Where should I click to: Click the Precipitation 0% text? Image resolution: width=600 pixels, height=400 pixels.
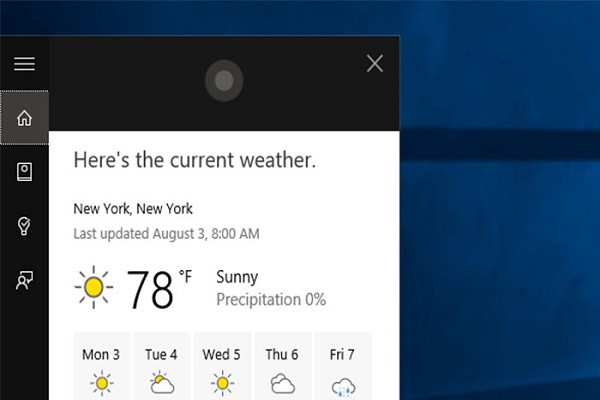coord(271,299)
